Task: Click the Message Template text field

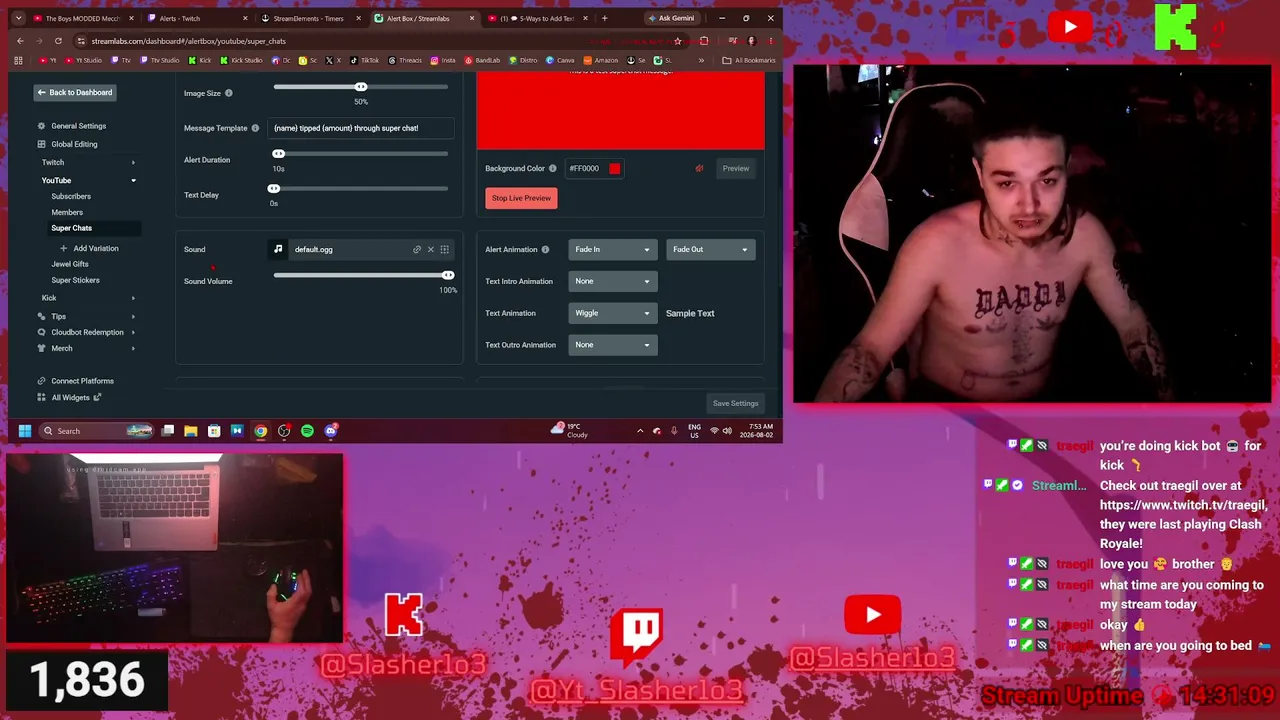Action: 361,128
